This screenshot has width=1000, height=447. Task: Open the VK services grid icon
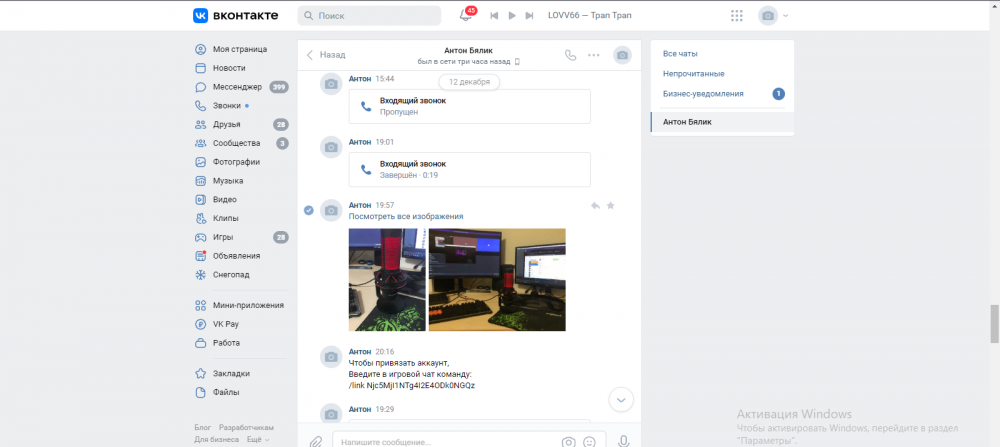[737, 15]
